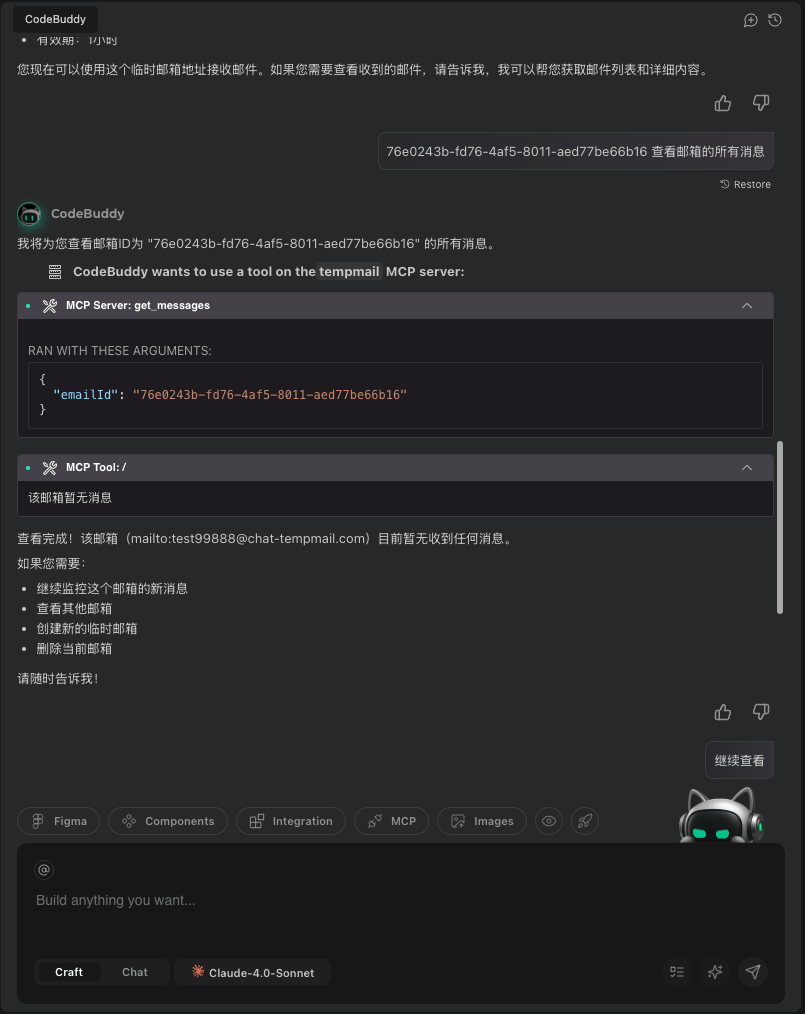Image resolution: width=805 pixels, height=1014 pixels.
Task: Thumbs down the latest CodeBuddy response
Action: click(761, 712)
